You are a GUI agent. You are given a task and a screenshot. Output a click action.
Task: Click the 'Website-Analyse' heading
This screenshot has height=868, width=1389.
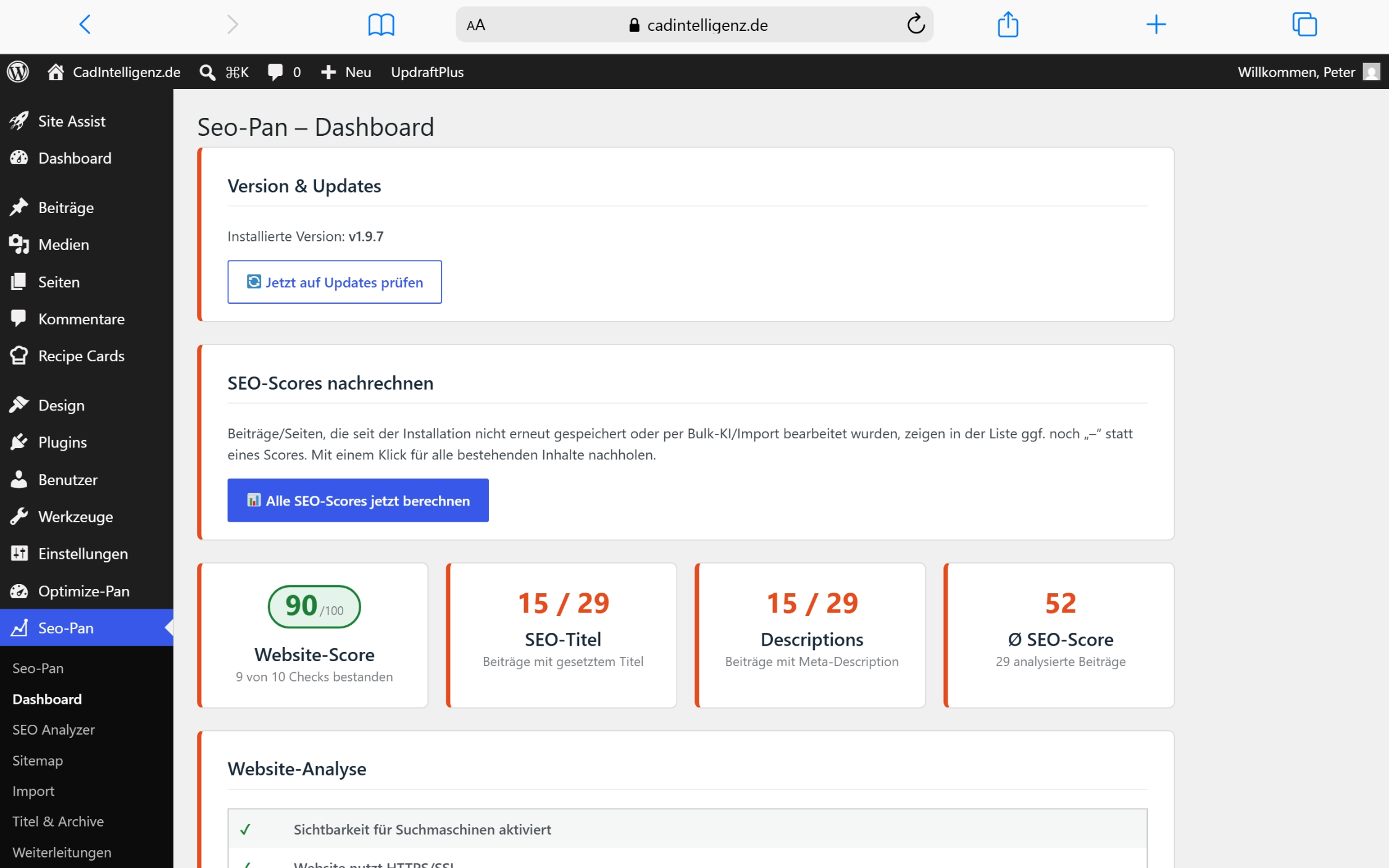click(x=297, y=769)
